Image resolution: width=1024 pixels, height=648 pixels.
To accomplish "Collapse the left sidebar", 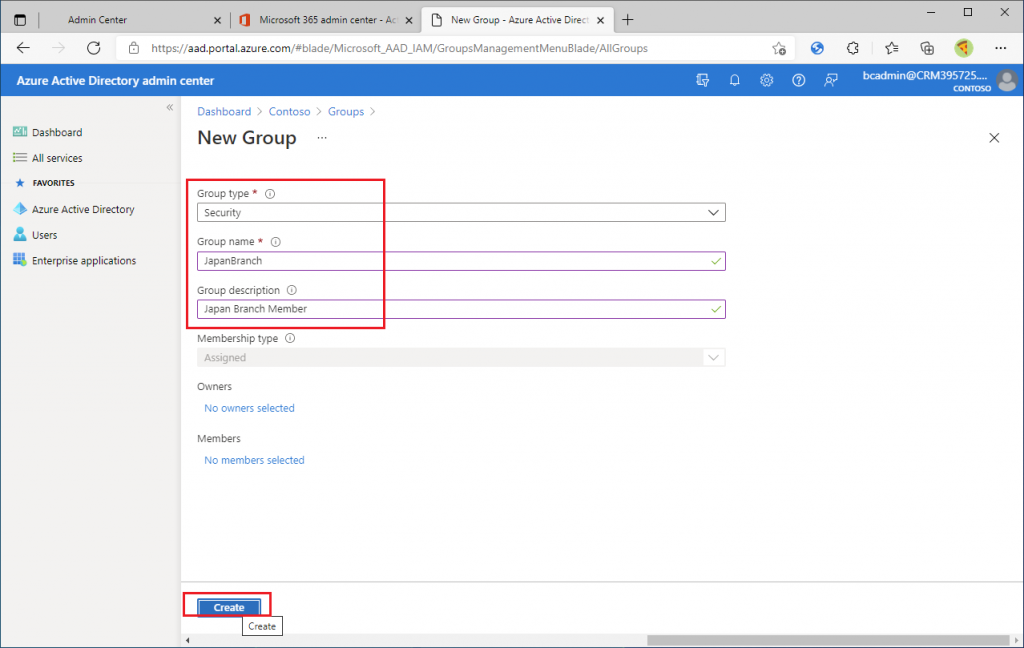I will pos(170,107).
